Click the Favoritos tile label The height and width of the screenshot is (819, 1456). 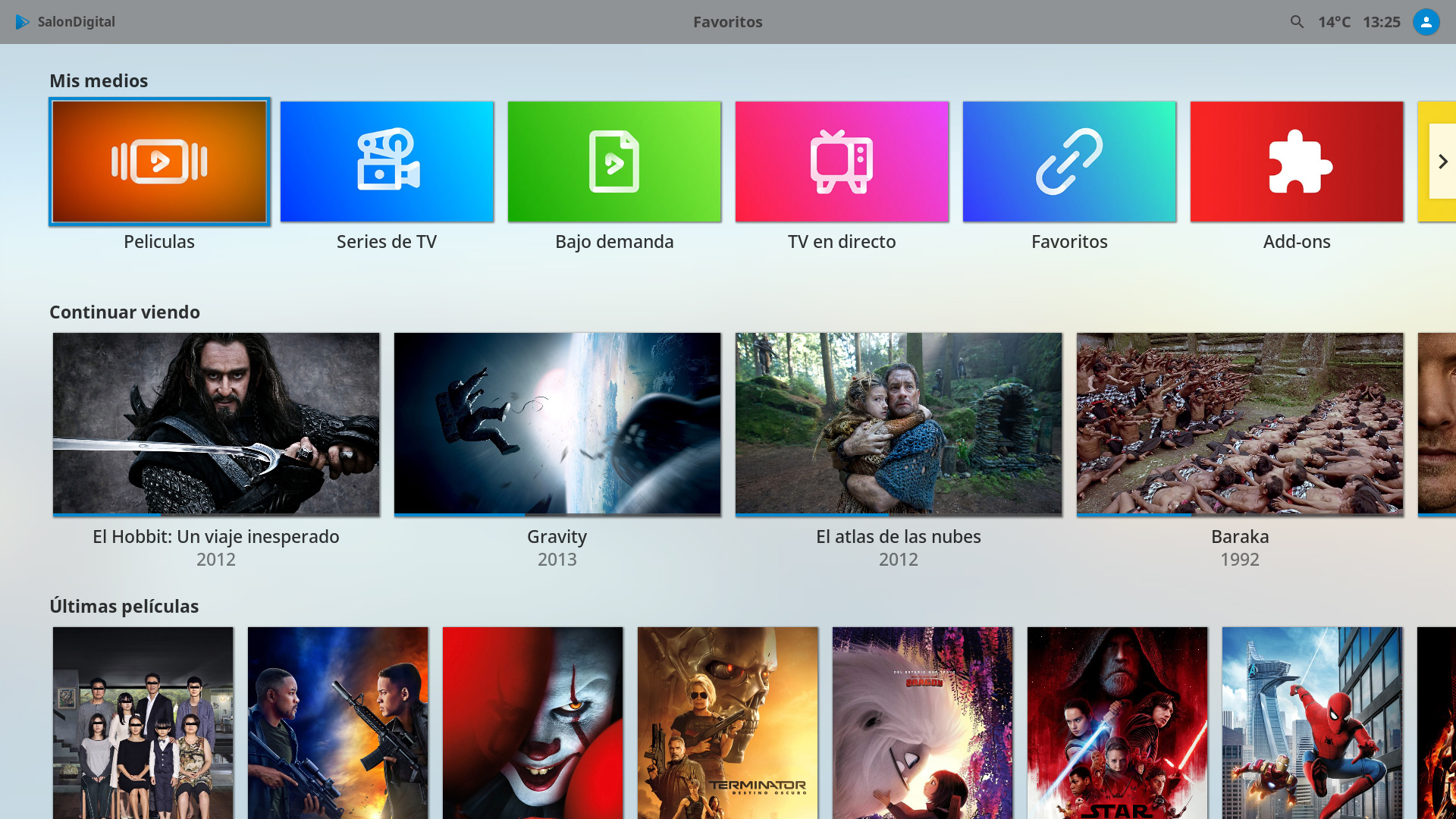pos(1069,242)
